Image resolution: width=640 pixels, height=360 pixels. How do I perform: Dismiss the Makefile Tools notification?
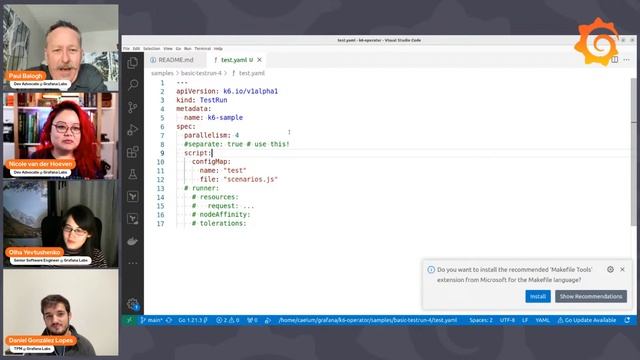click(622, 269)
